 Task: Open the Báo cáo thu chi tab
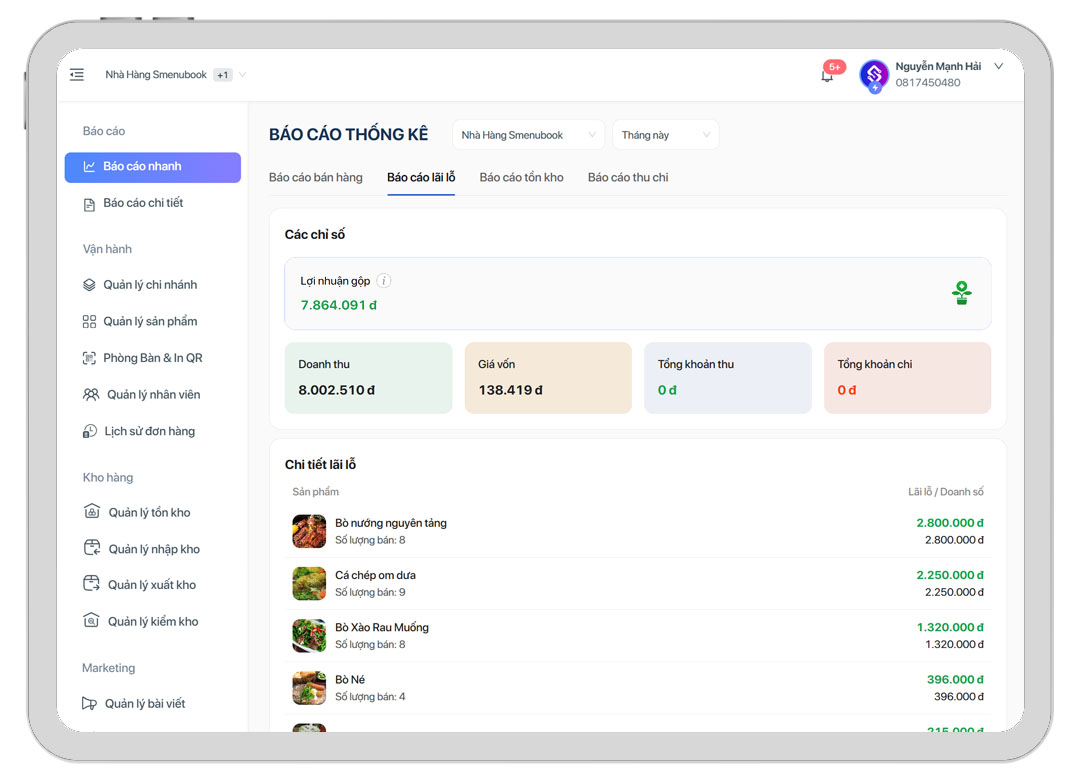pos(628,177)
